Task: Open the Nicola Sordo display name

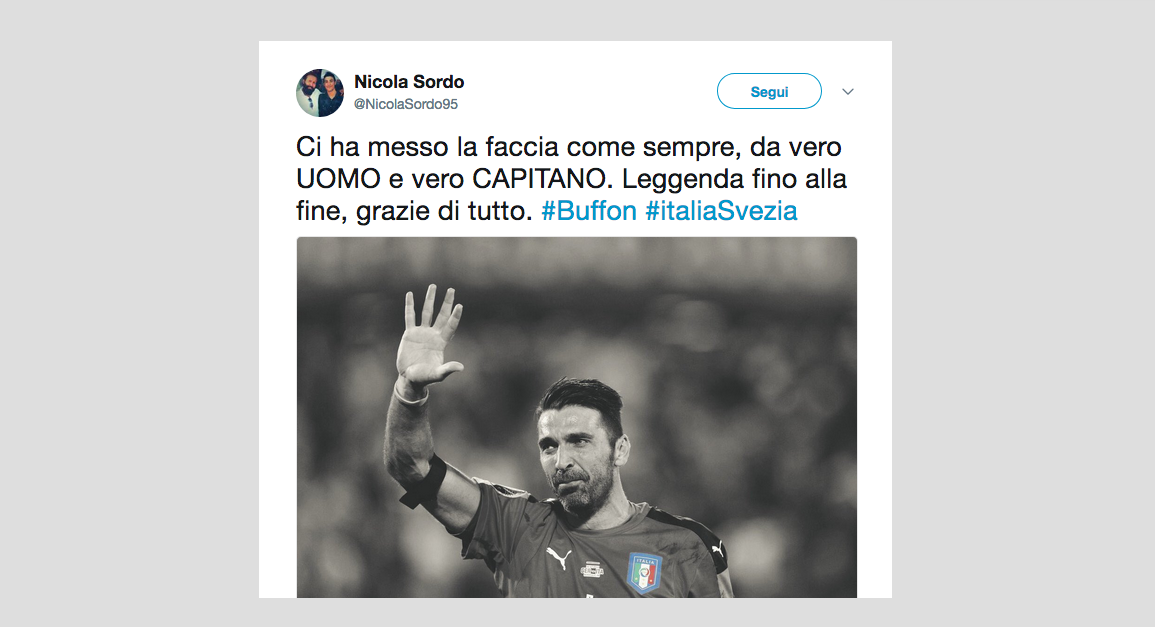Action: coord(409,82)
